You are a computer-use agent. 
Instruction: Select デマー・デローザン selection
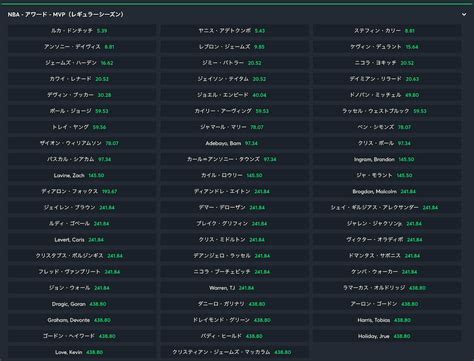pyautogui.click(x=234, y=207)
